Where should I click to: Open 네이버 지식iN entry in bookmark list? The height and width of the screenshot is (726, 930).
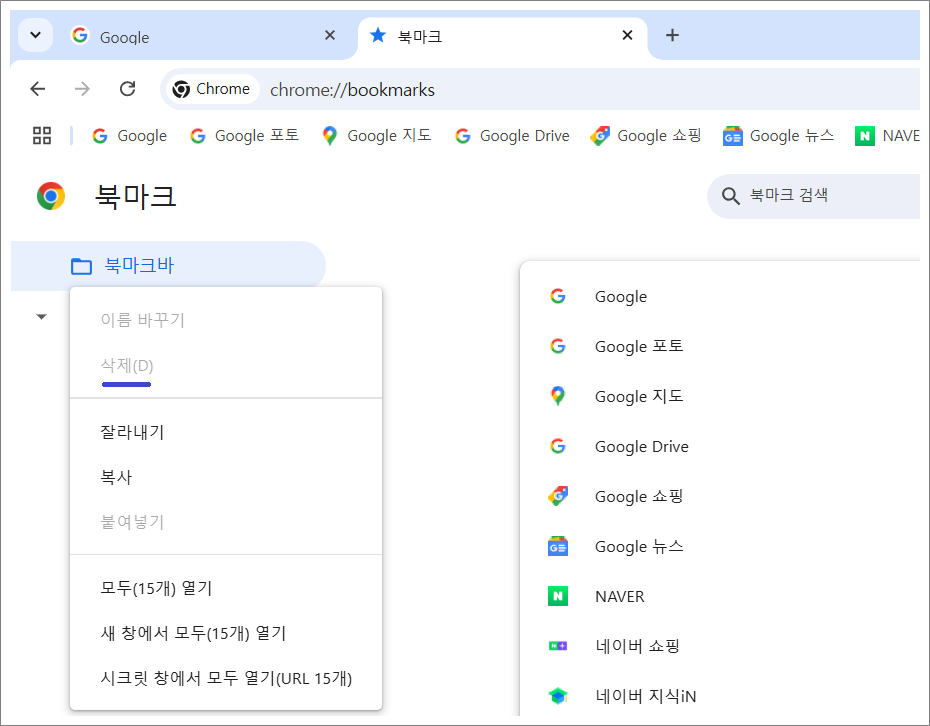click(x=720, y=696)
